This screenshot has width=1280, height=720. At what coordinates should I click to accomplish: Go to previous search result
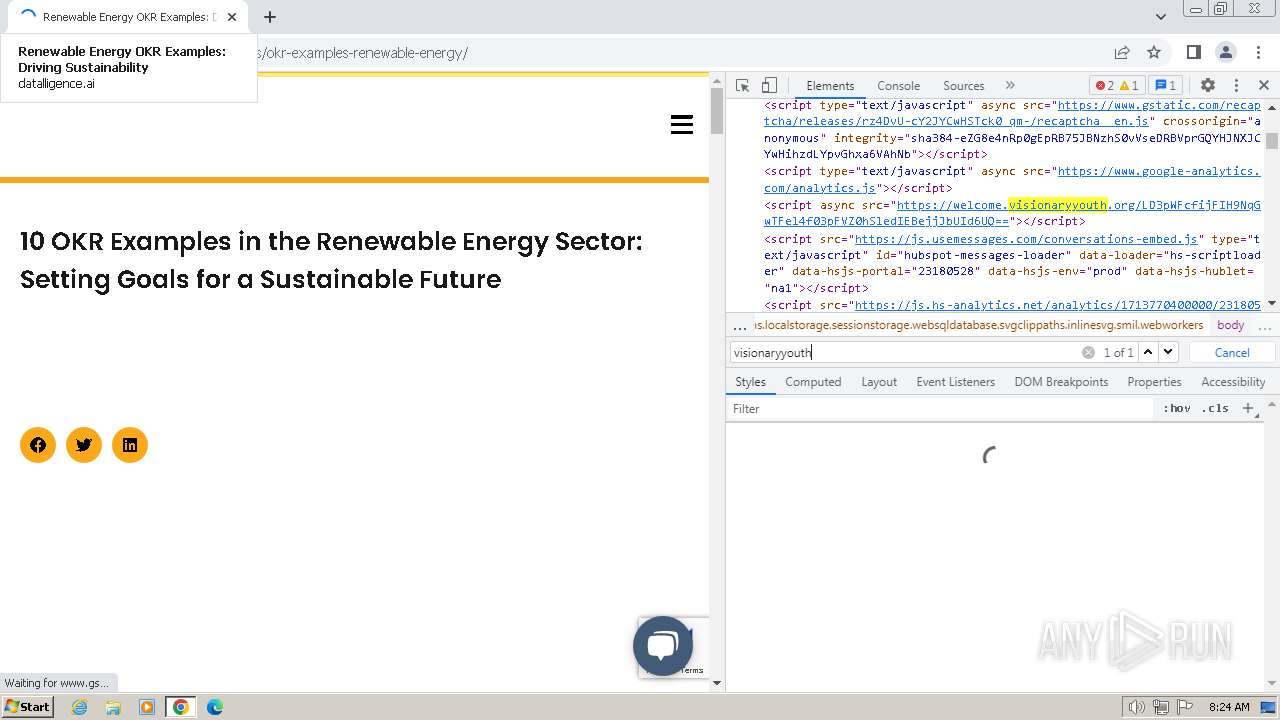click(1148, 352)
